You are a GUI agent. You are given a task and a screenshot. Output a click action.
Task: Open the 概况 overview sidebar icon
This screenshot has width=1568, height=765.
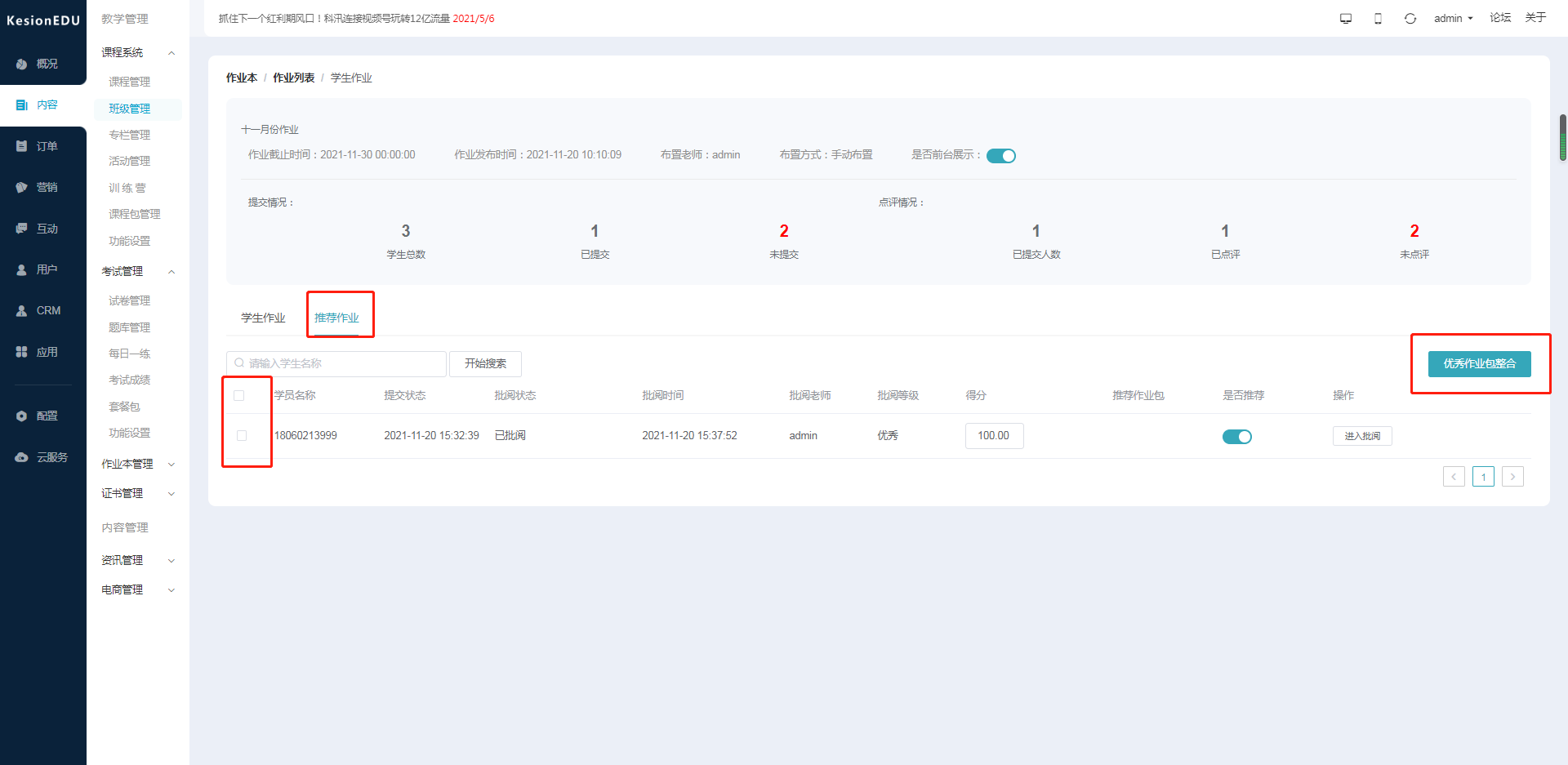(22, 64)
